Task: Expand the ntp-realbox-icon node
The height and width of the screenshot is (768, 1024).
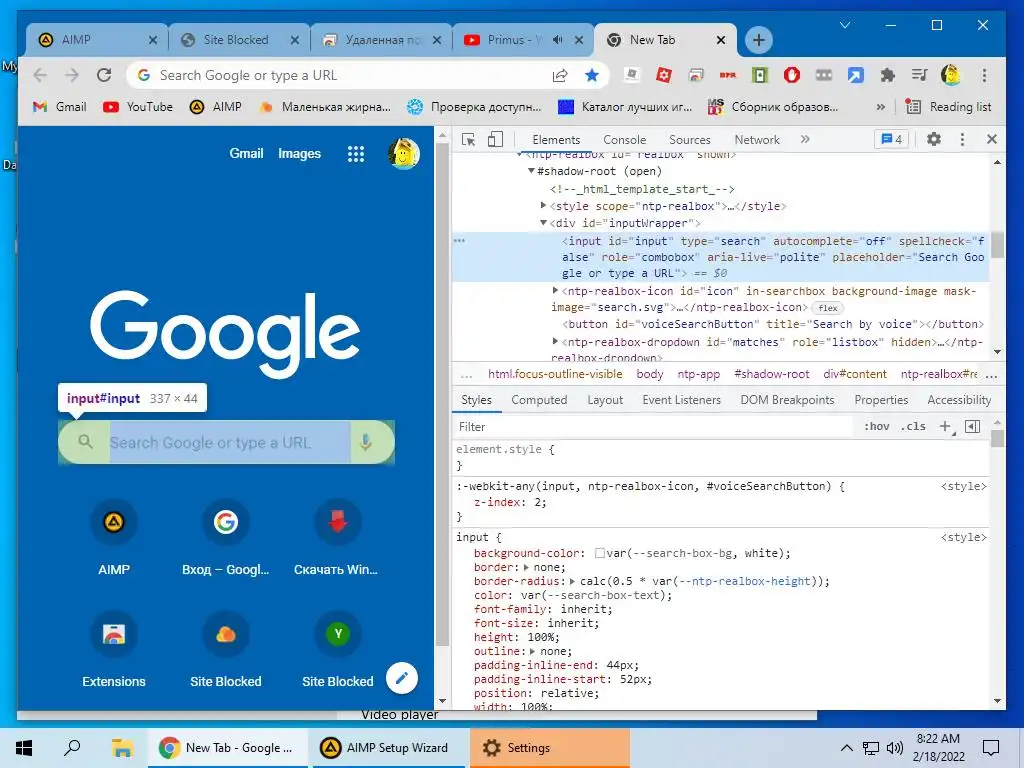Action: click(556, 291)
